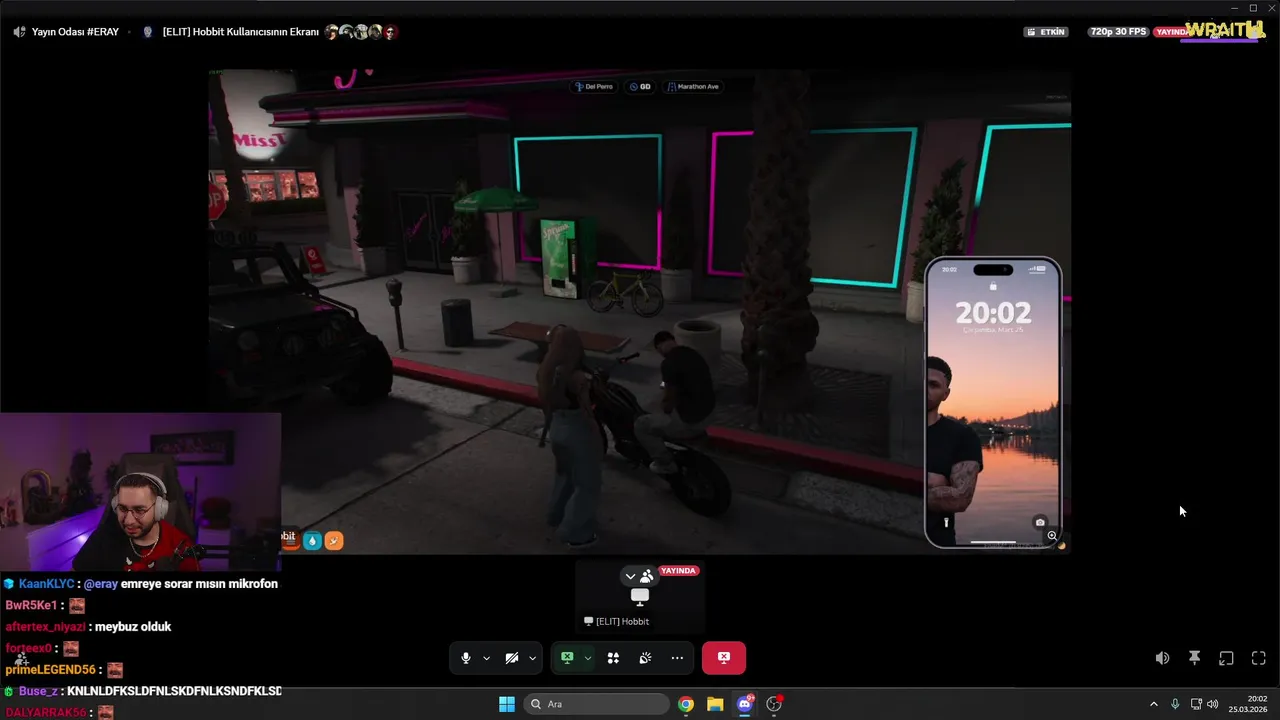Click the system tray microphone icon
The height and width of the screenshot is (720, 1280).
tap(1175, 704)
